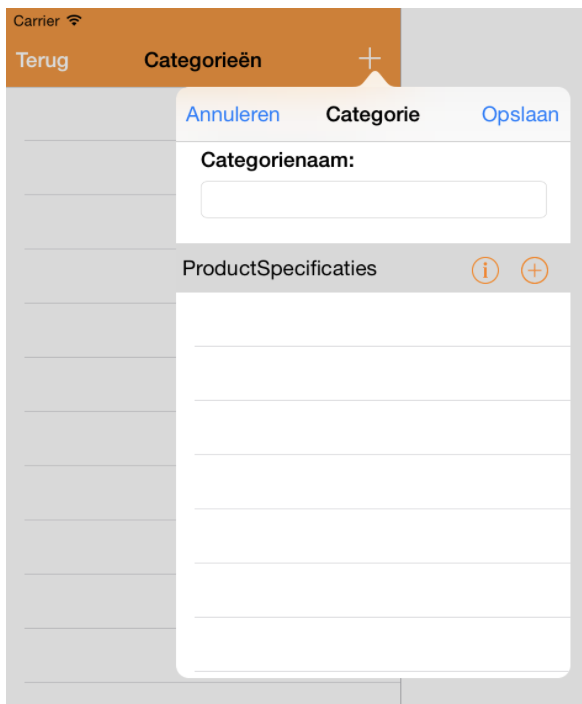Image resolution: width=582 pixels, height=704 pixels.
Task: Select second empty row under ProductSpecificaties
Action: (373, 373)
